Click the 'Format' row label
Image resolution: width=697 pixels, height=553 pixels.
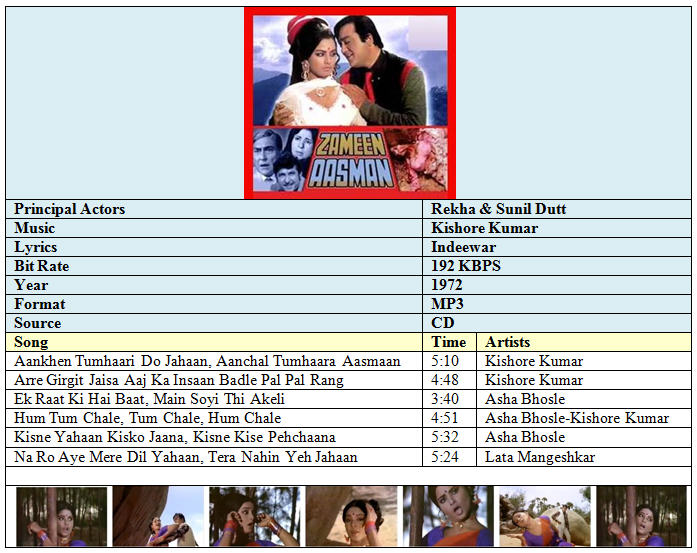coord(40,304)
